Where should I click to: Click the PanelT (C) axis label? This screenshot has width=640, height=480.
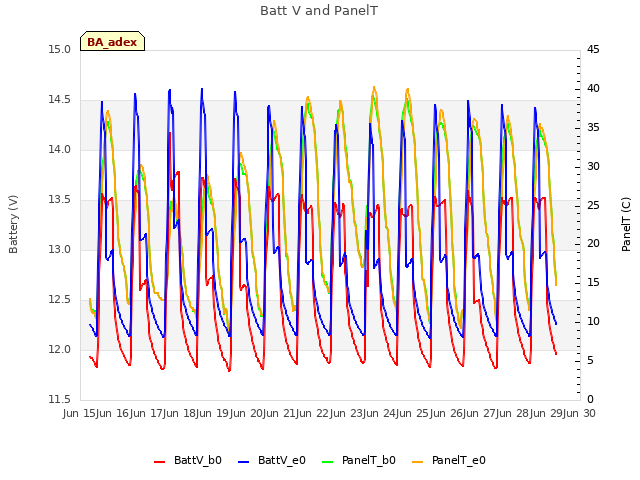626,224
